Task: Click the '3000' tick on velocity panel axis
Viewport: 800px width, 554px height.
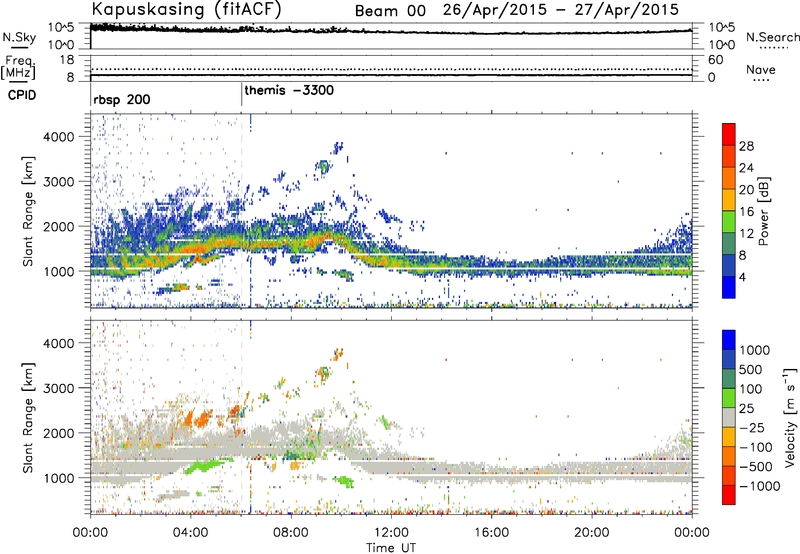Action: point(59,388)
